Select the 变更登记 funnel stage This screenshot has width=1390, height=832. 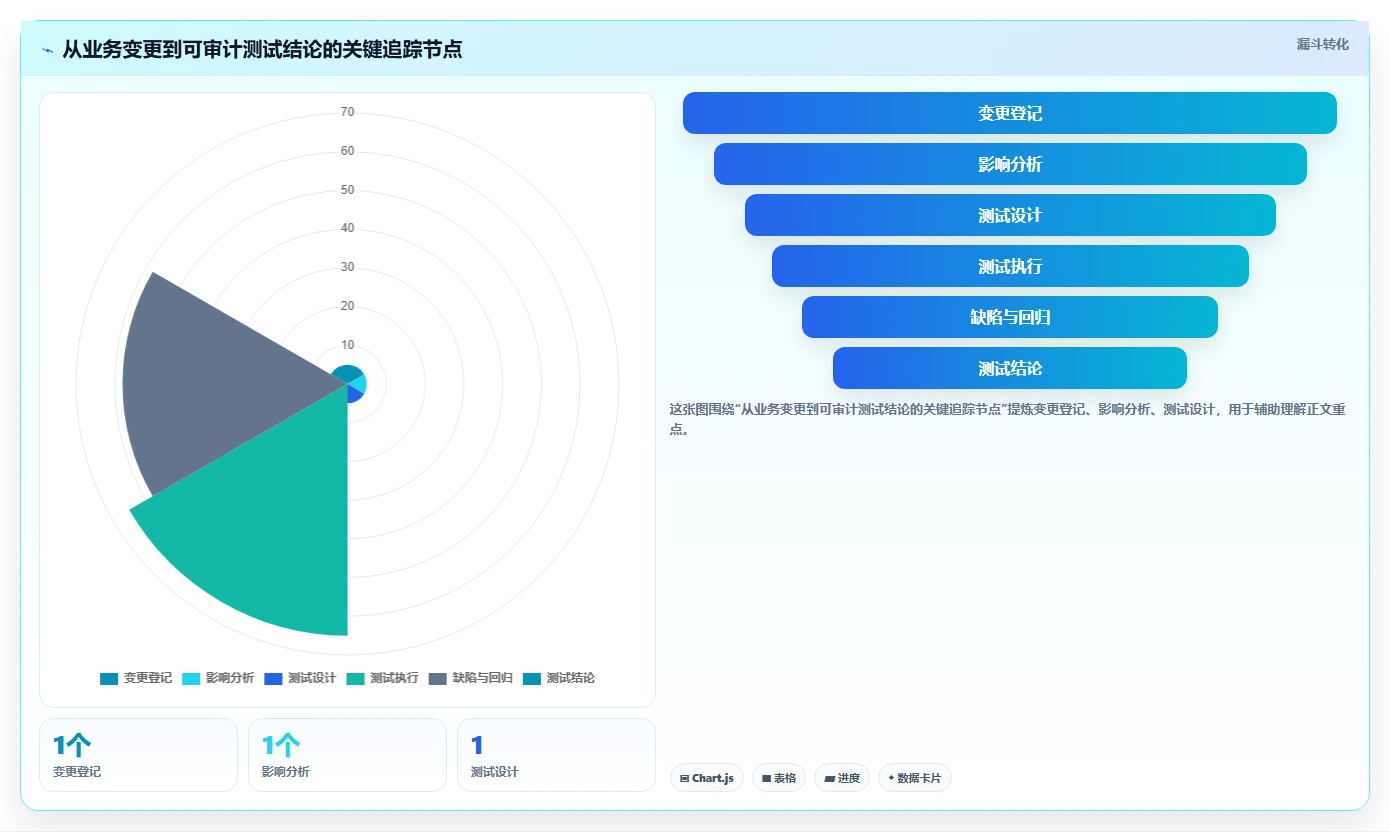(x=1010, y=113)
